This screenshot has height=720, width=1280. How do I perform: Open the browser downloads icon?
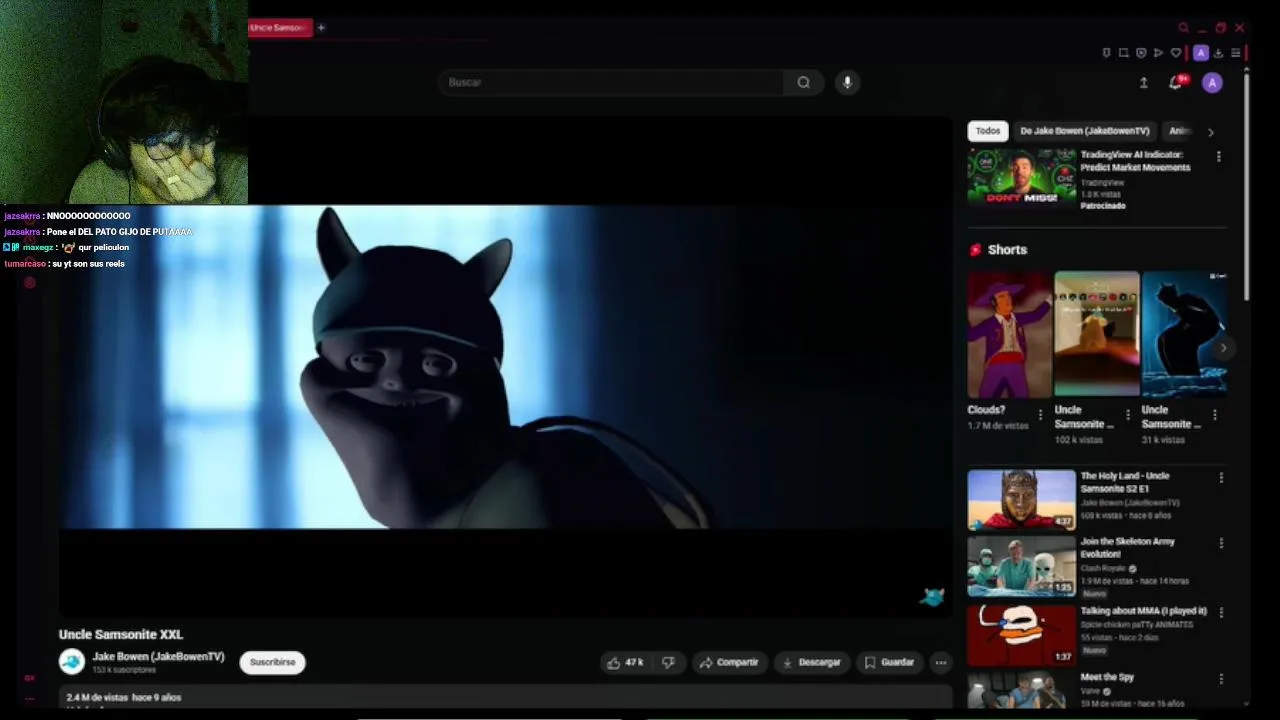pyautogui.click(x=1218, y=53)
